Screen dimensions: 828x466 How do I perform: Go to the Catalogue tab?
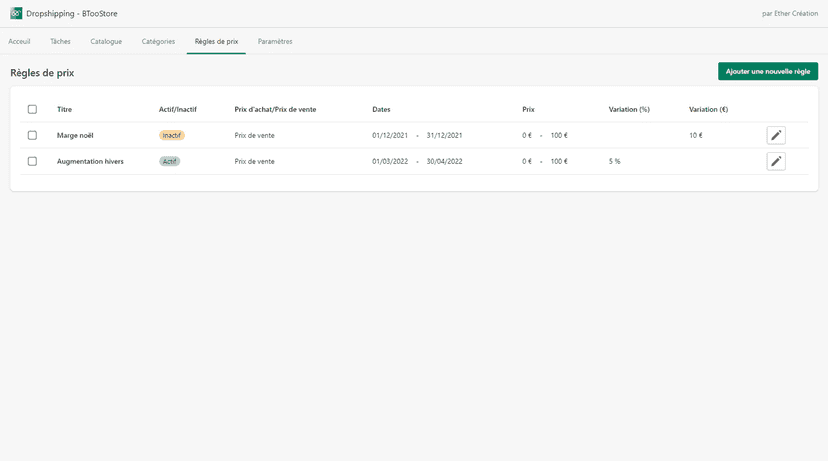(x=106, y=41)
